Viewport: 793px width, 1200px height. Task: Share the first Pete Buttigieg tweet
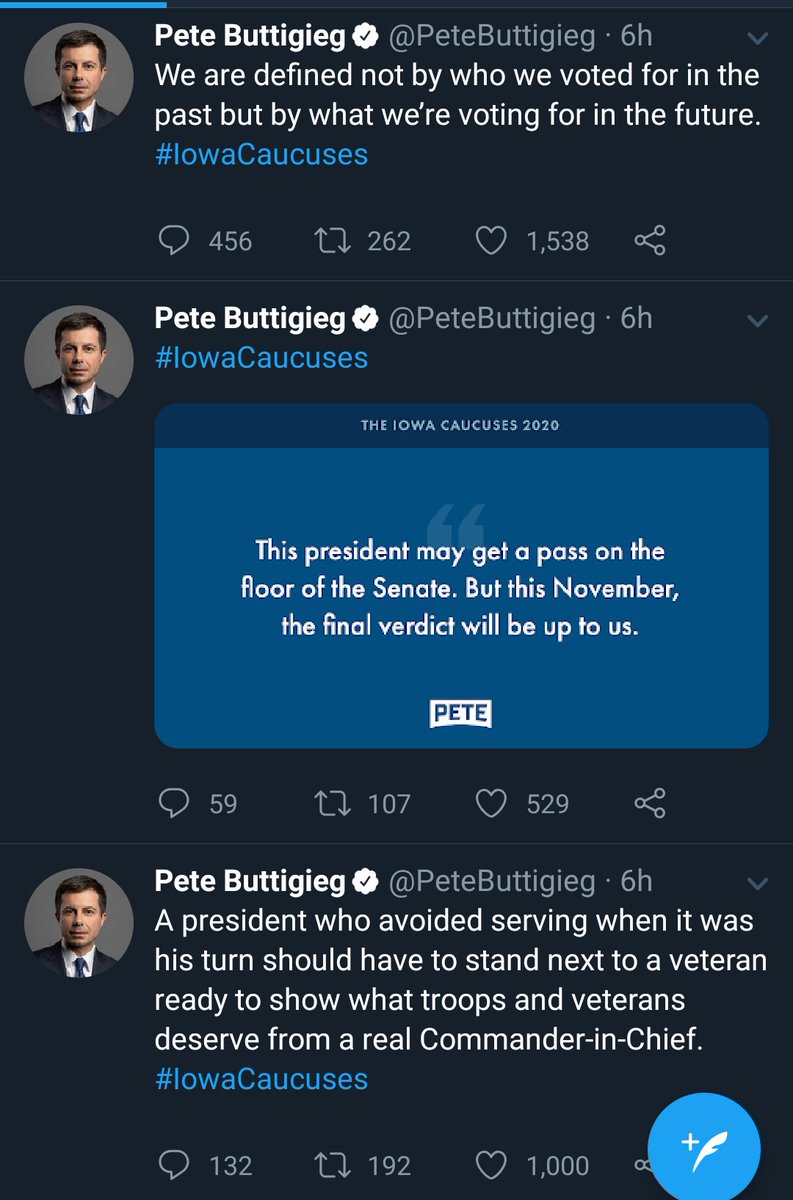(x=650, y=241)
